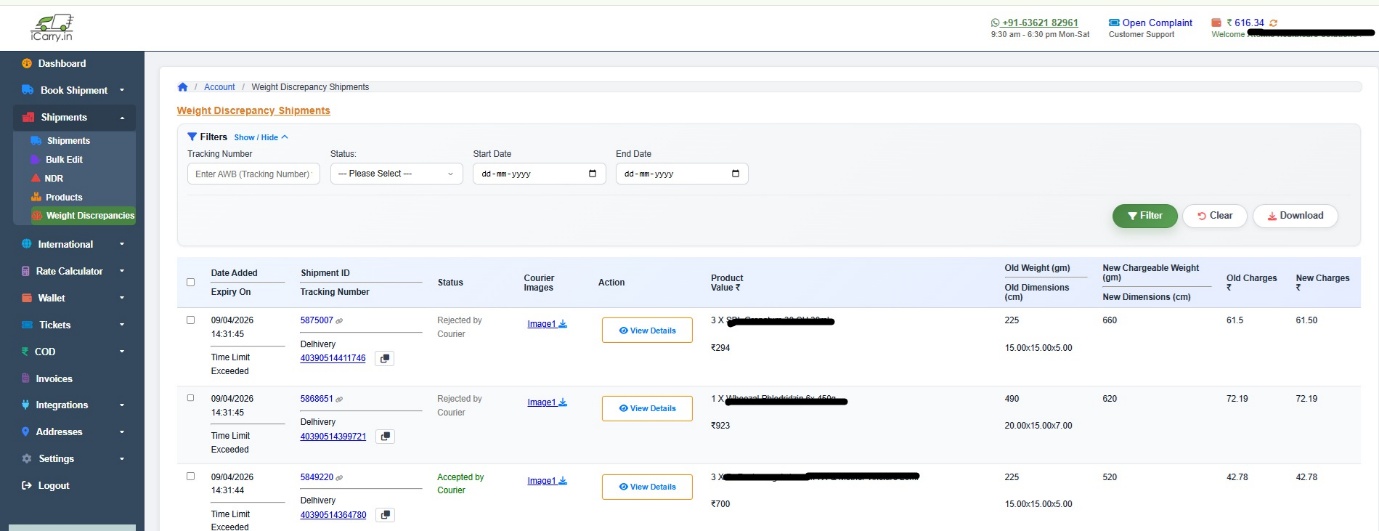The height and width of the screenshot is (531, 1379).
Task: Download Image1 for shipment 5868651
Action: (x=547, y=402)
